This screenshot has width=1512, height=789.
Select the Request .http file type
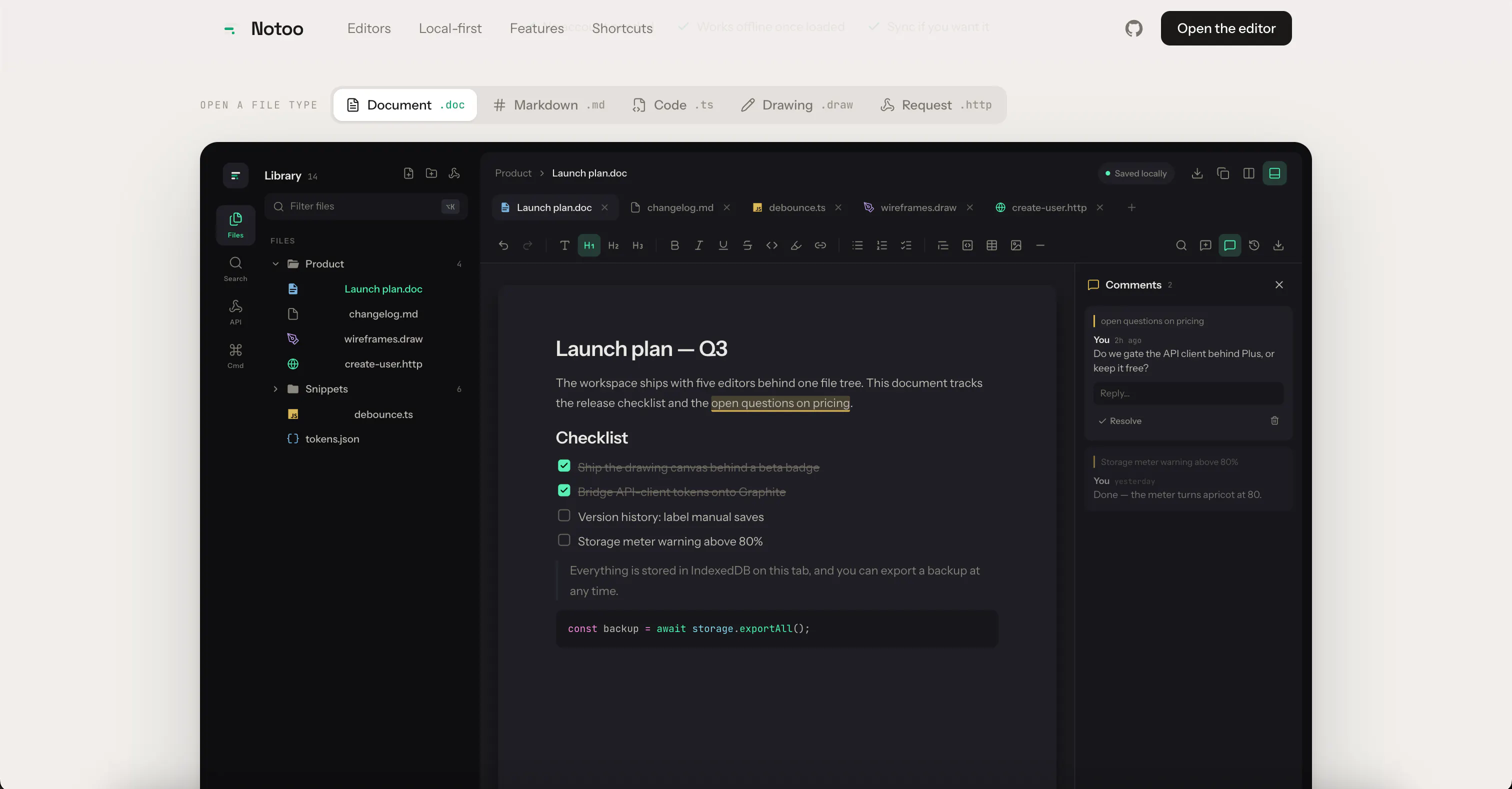tap(935, 105)
